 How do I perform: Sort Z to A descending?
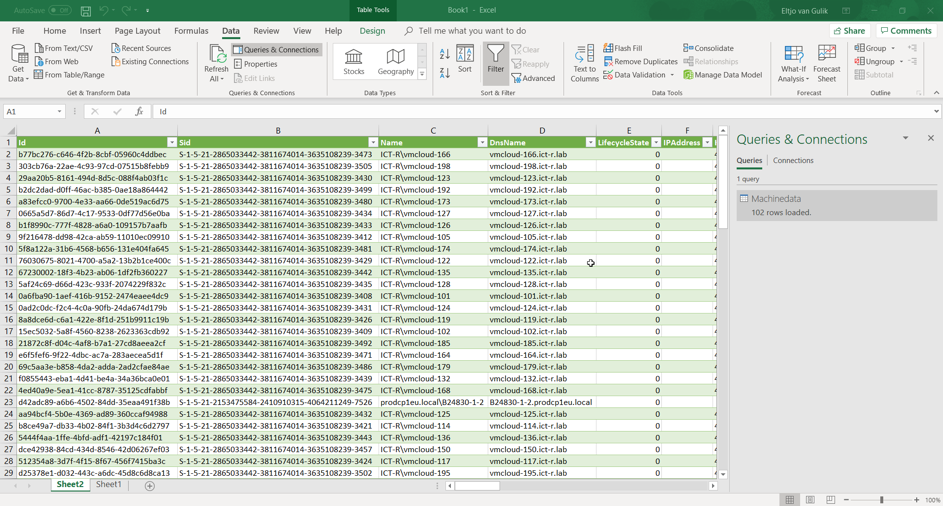click(x=444, y=73)
